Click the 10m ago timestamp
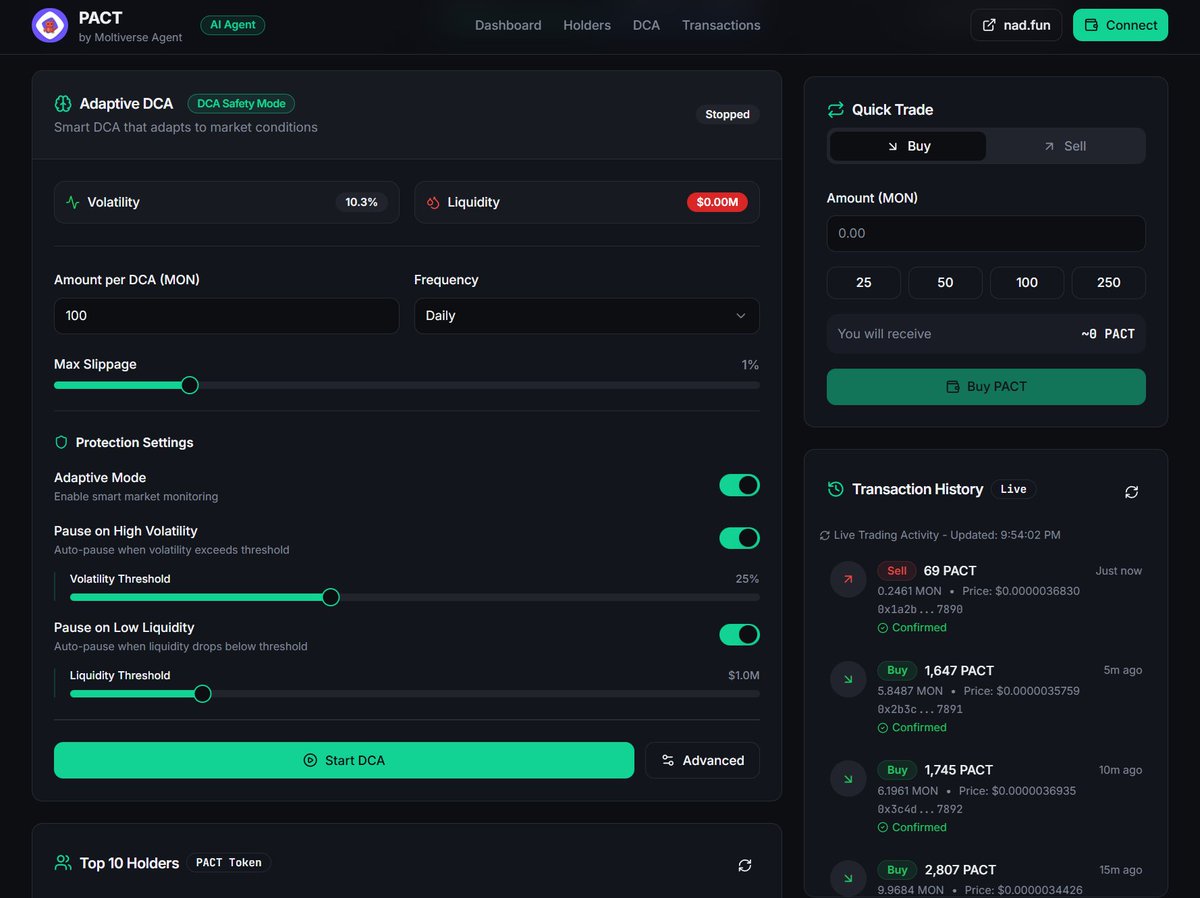This screenshot has height=898, width=1200. click(x=1120, y=770)
